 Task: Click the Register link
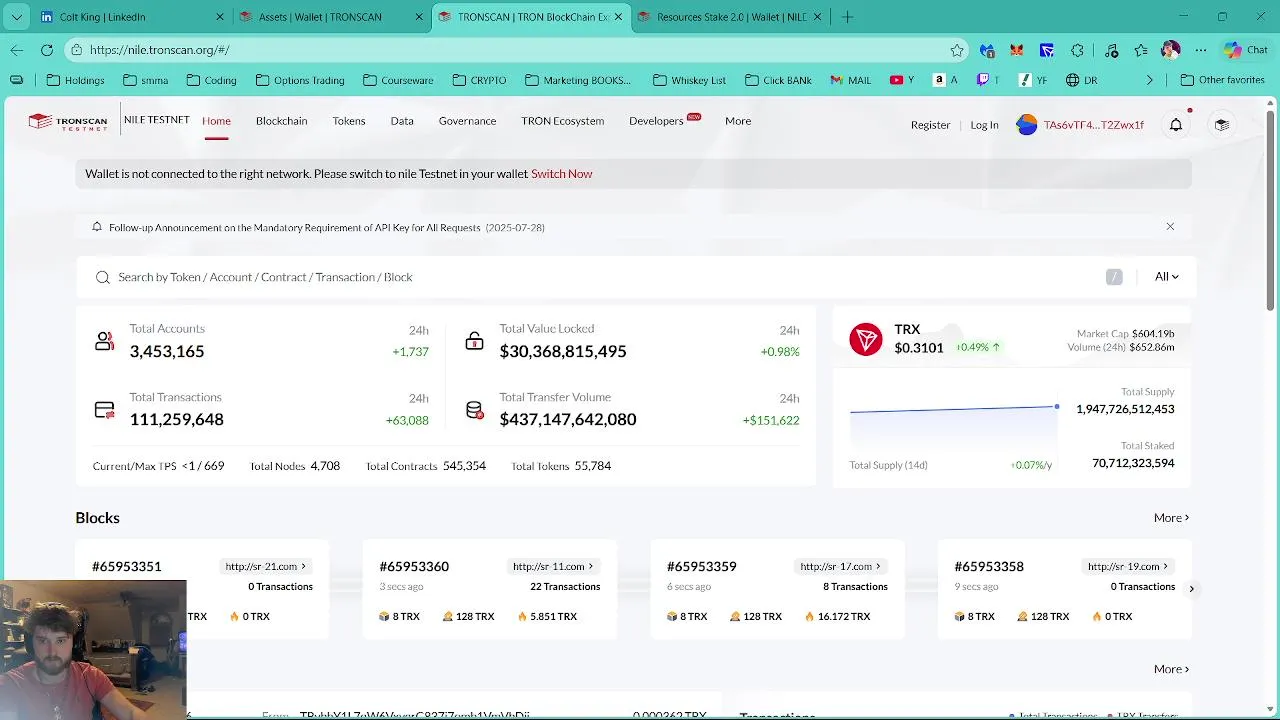click(x=930, y=125)
